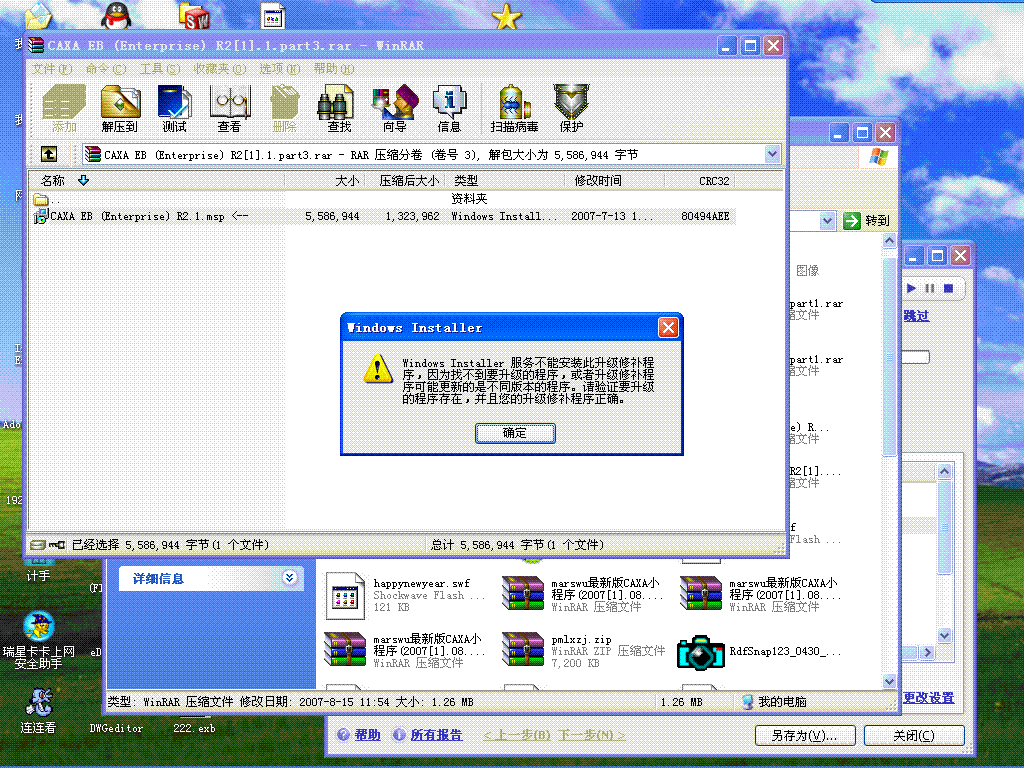
Task: Open the 命令 (Commands) menu
Action: pyautogui.click(x=106, y=69)
